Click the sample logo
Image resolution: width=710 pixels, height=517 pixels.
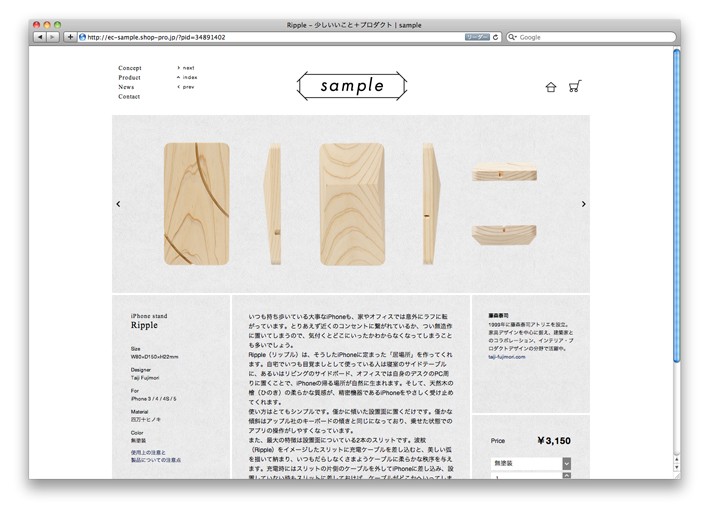(352, 86)
